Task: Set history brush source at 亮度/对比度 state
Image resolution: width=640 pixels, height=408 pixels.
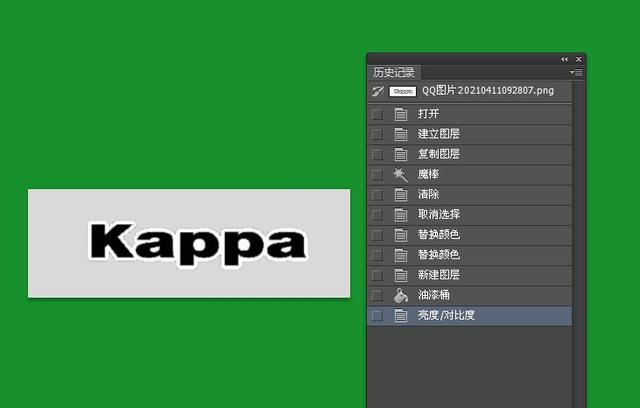Action: pyautogui.click(x=377, y=316)
